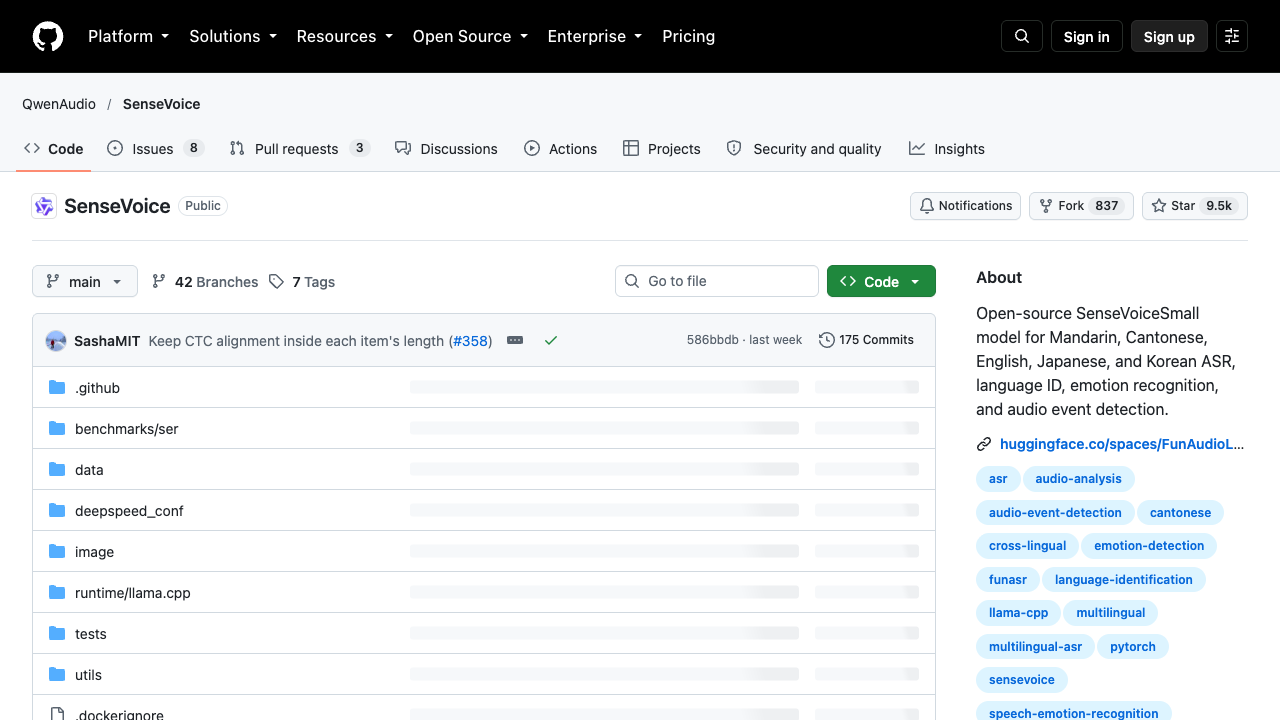Focus the Go to file field

tap(717, 281)
